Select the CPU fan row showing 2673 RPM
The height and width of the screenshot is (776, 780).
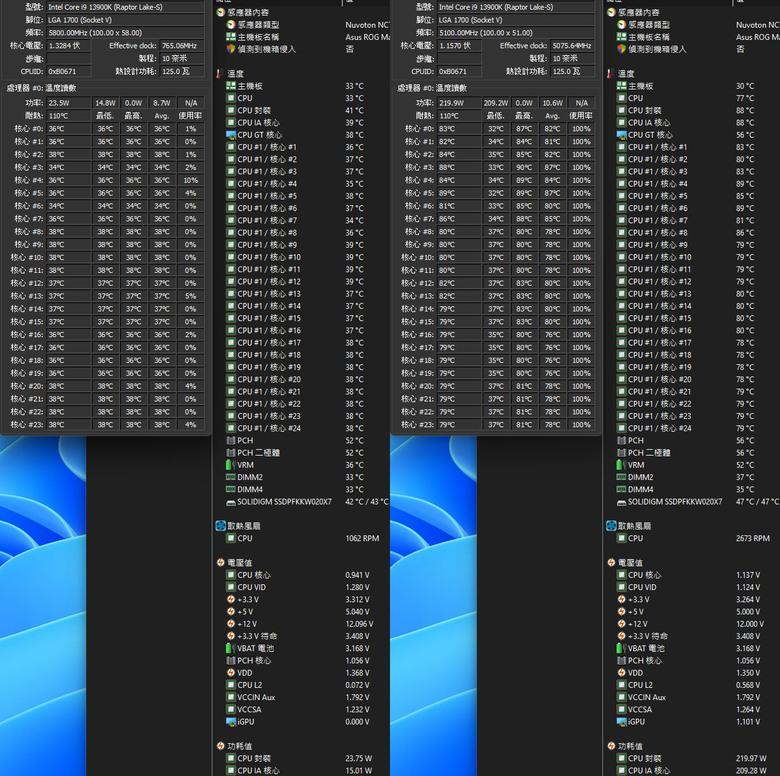[693, 538]
